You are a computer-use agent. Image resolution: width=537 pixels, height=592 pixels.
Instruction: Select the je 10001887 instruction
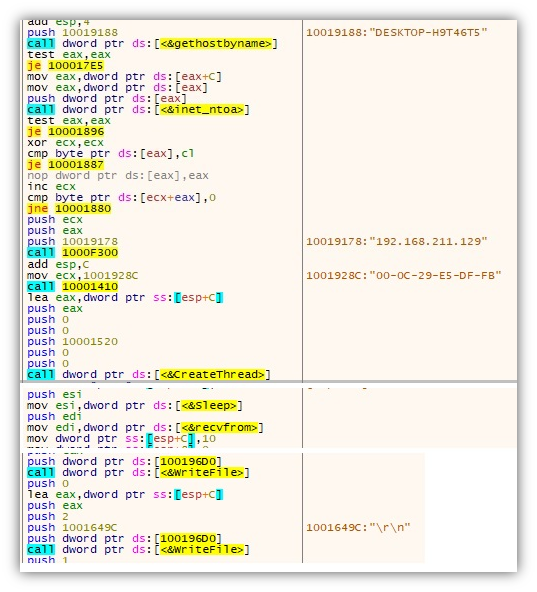point(65,165)
